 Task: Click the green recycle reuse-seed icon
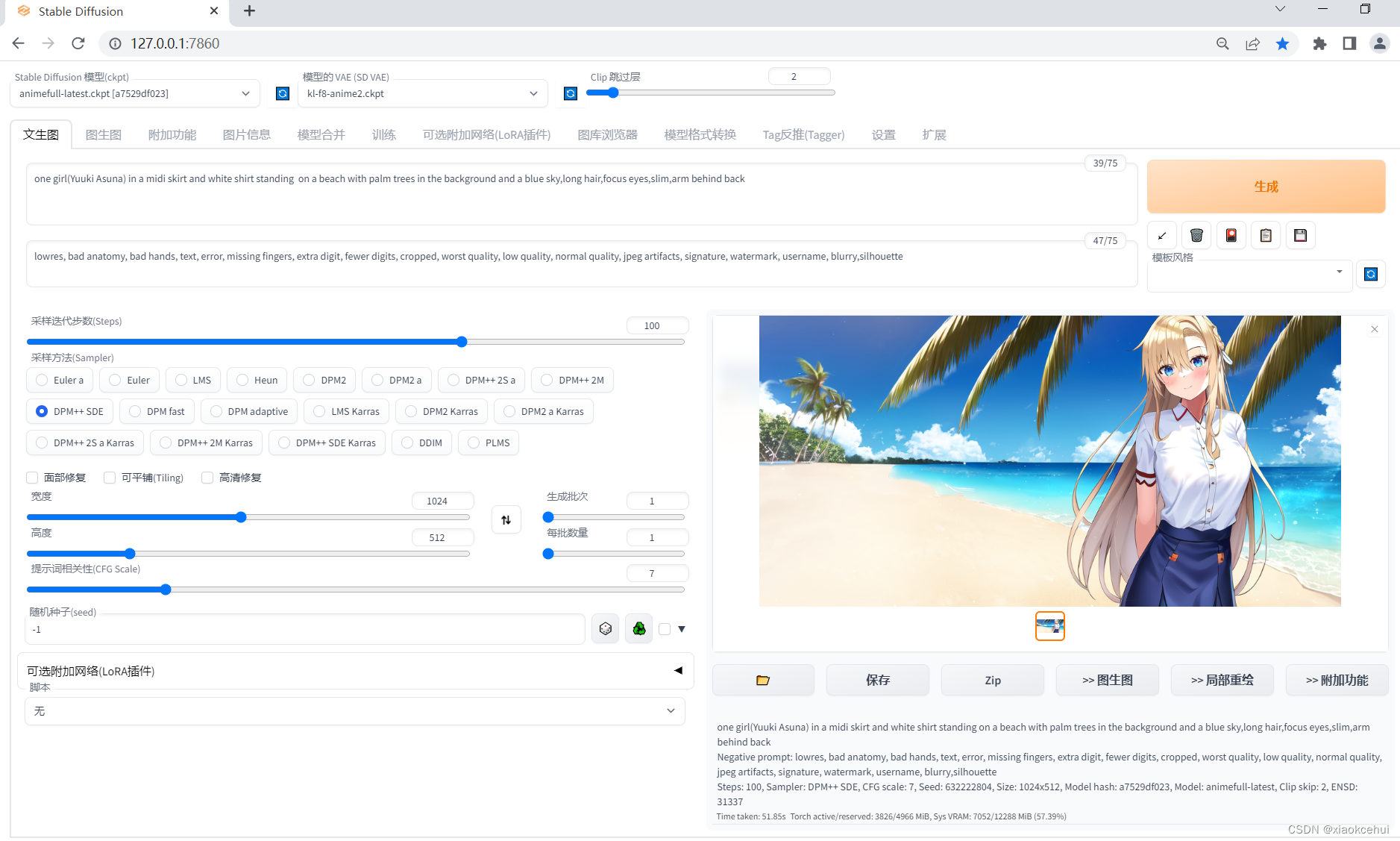(639, 629)
